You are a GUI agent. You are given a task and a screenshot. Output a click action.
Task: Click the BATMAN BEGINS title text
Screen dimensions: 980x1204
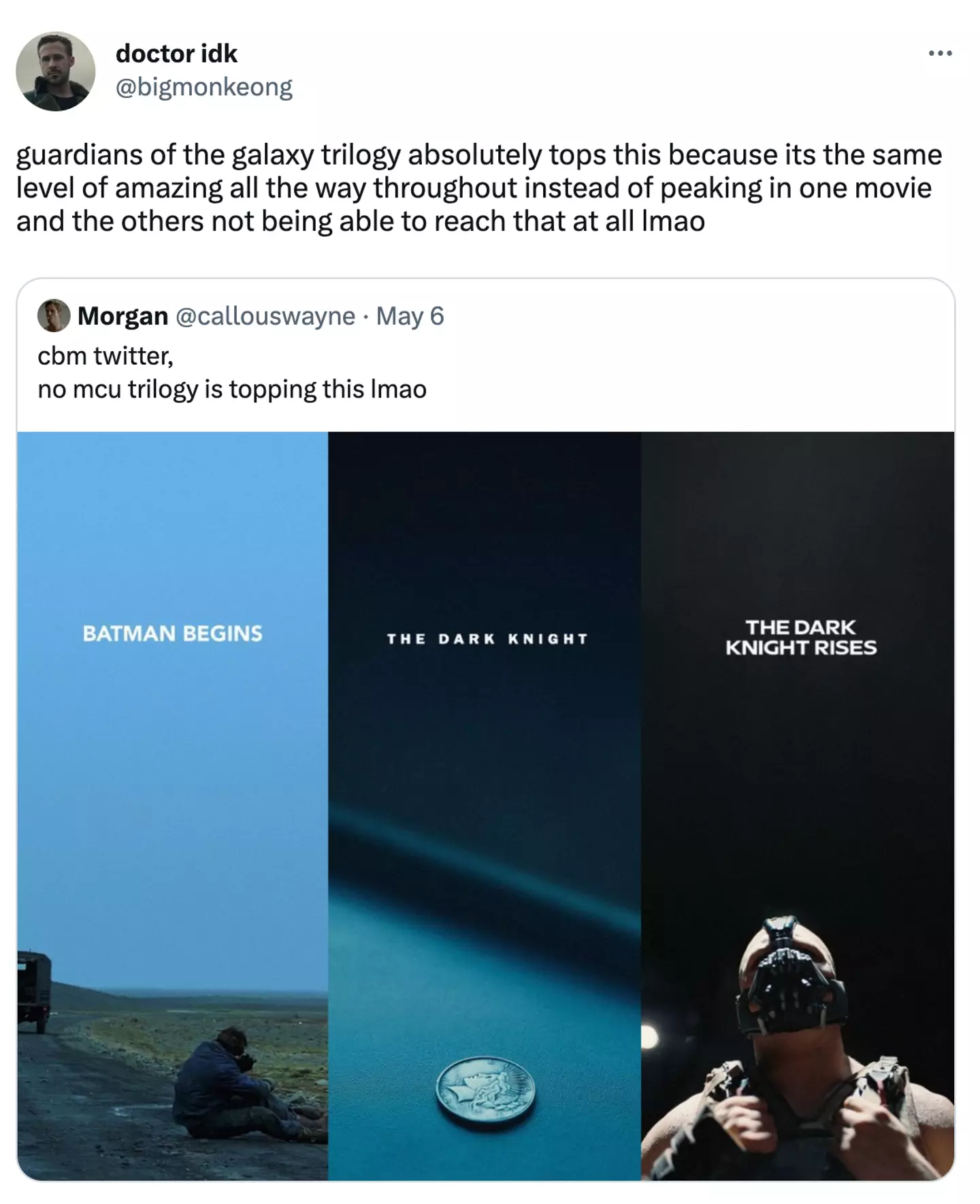coord(172,634)
